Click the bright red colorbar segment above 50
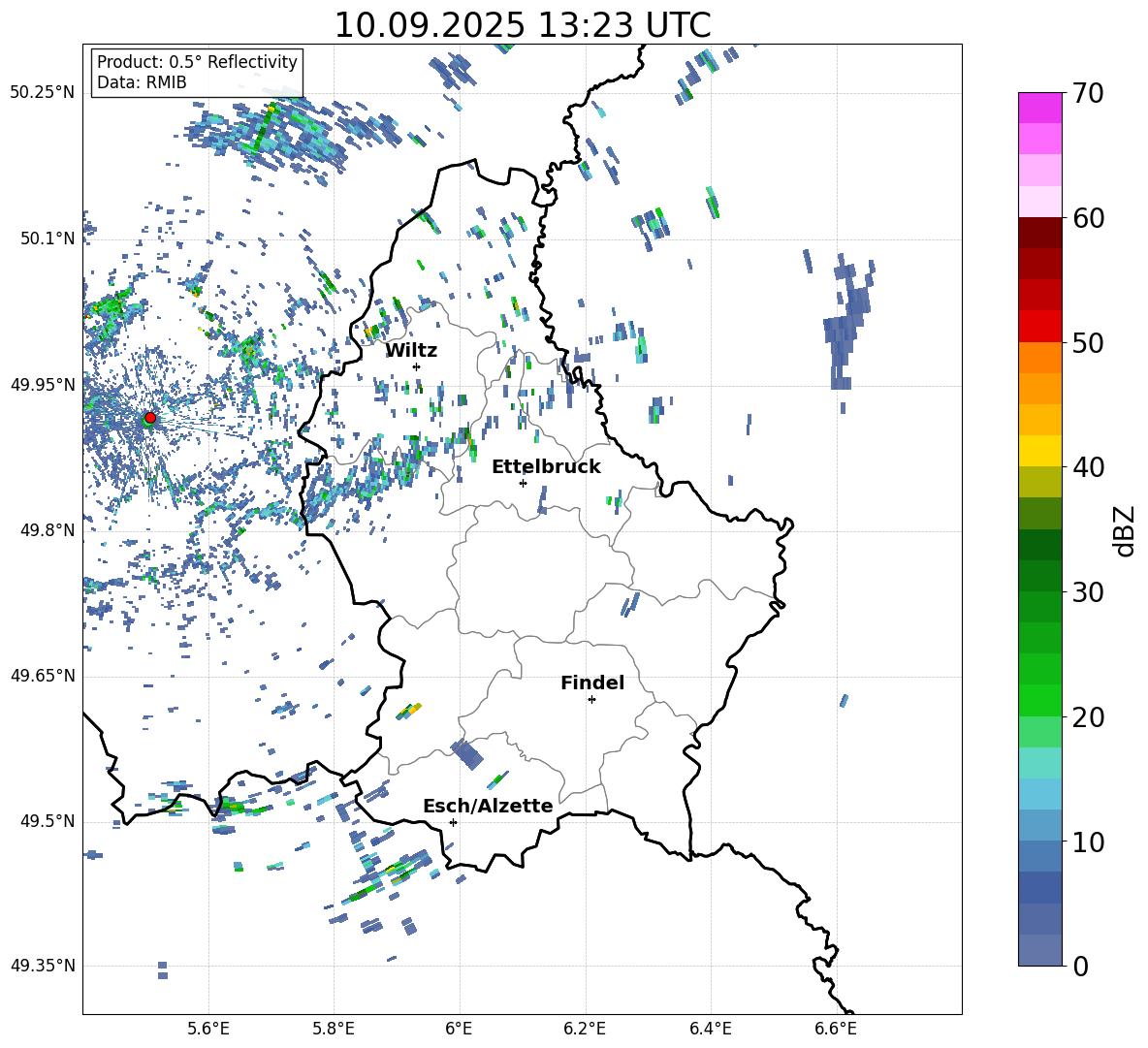 click(x=1040, y=327)
